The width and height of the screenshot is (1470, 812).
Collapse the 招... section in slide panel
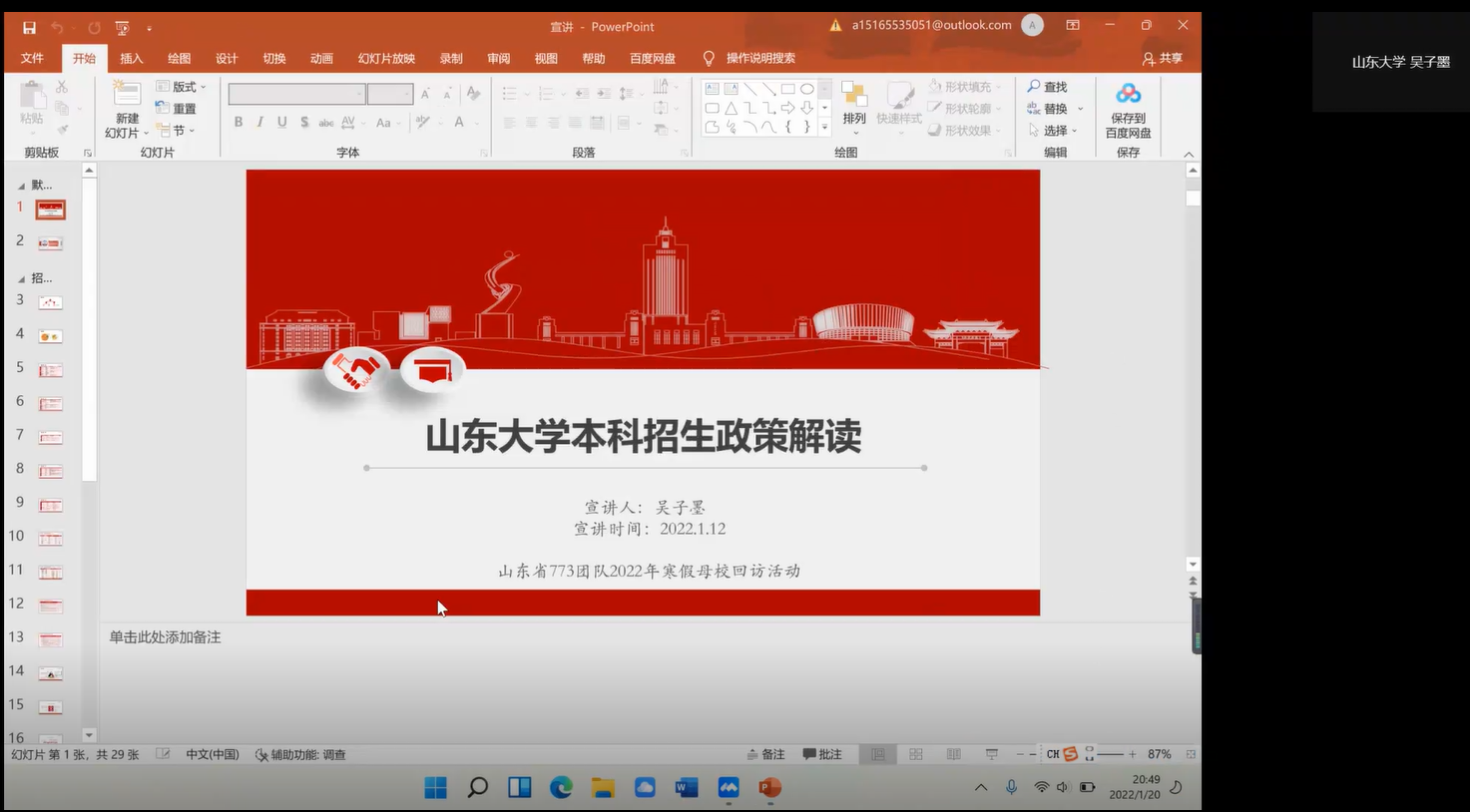tap(21, 279)
